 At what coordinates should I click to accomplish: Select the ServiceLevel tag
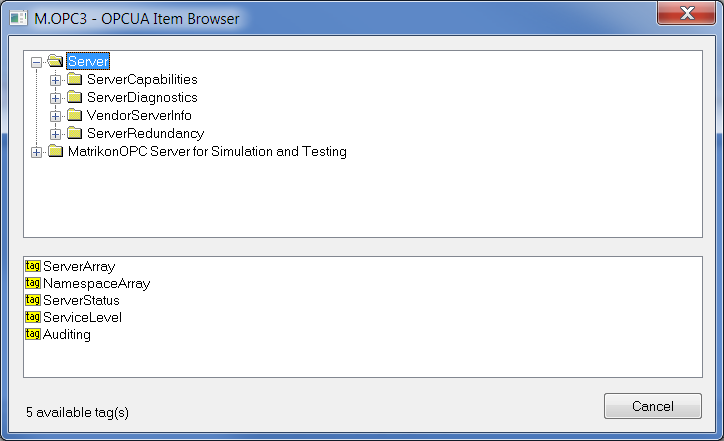tap(82, 318)
